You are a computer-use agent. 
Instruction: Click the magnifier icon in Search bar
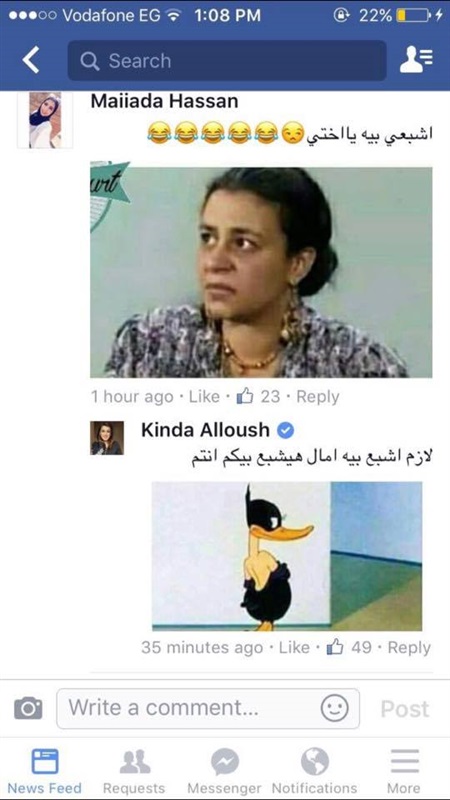(x=90, y=61)
